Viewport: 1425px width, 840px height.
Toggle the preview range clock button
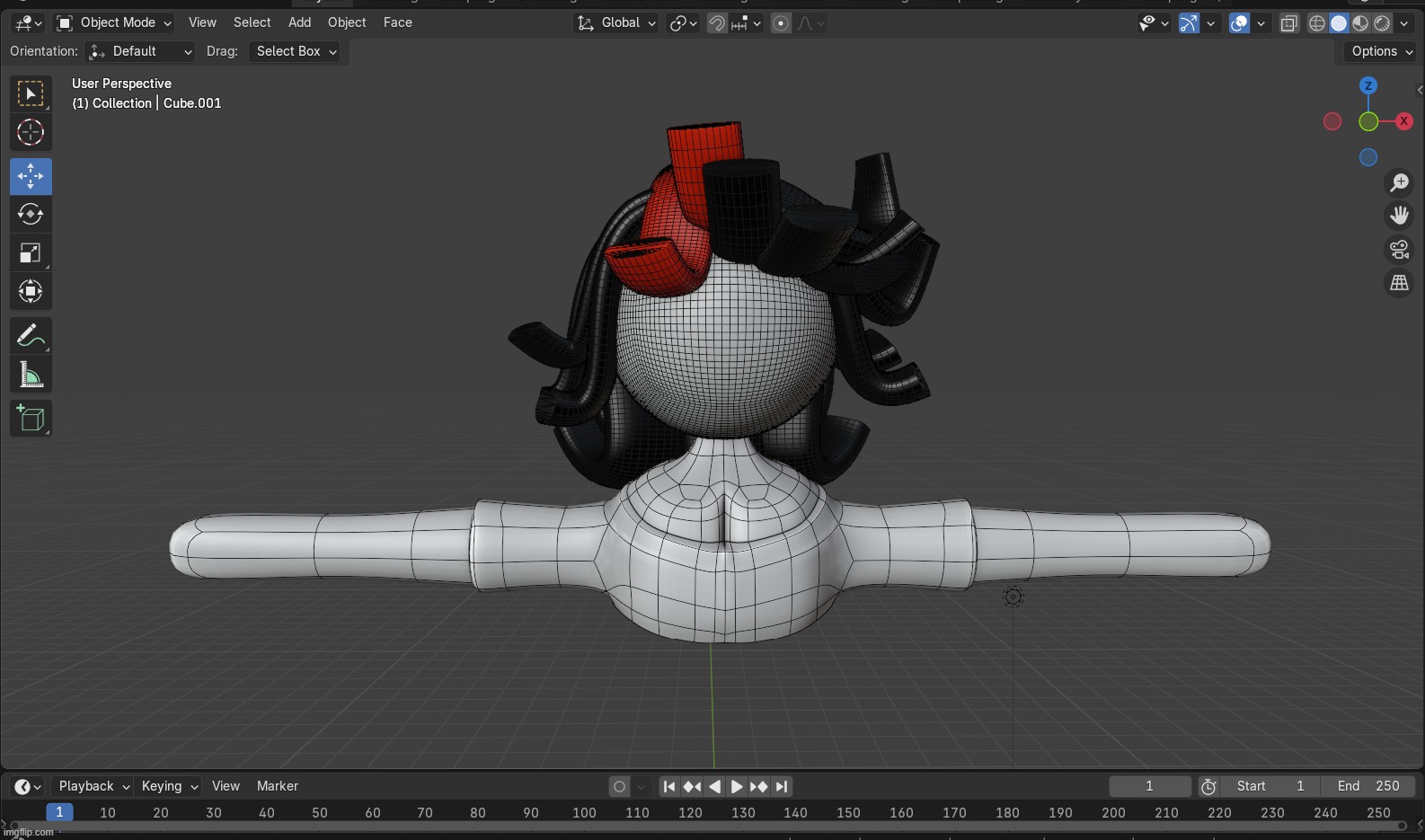coord(1208,786)
